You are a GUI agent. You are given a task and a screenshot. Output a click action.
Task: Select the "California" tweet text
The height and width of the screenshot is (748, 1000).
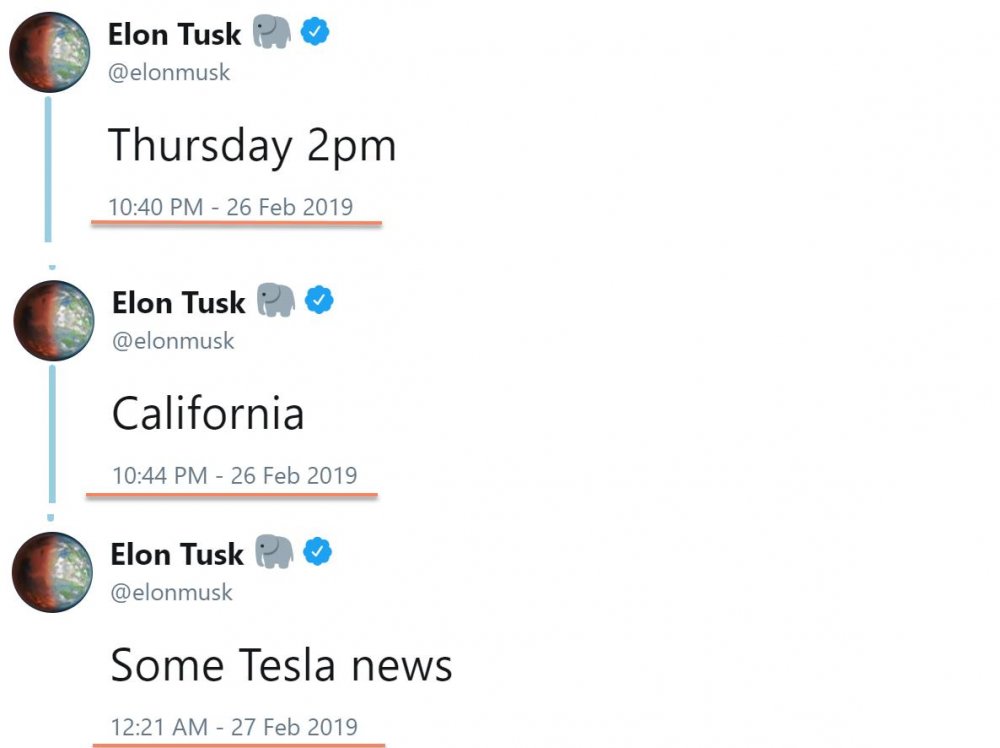click(x=208, y=413)
